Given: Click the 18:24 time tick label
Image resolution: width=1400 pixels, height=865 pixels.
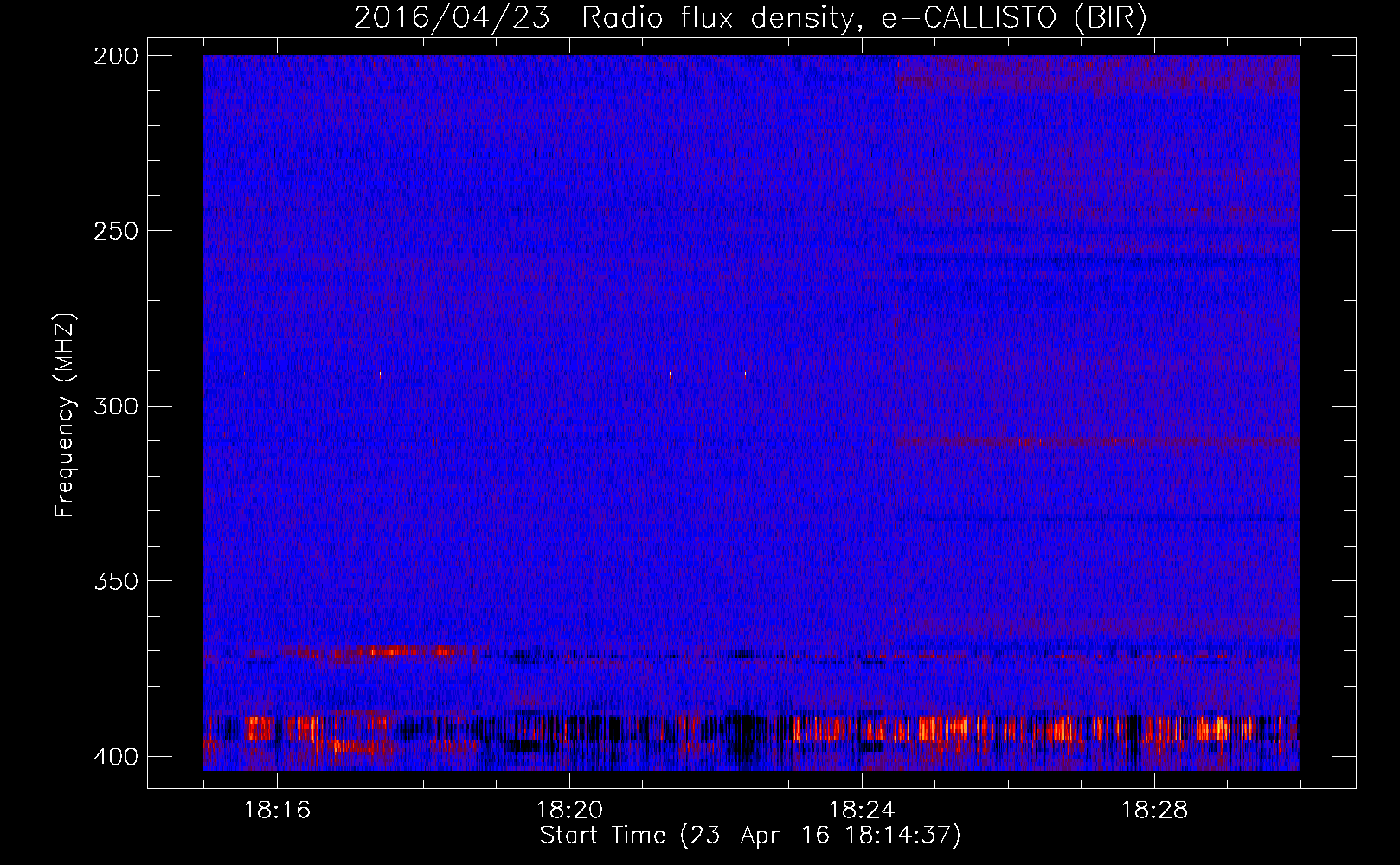Looking at the screenshot, I should [862, 811].
